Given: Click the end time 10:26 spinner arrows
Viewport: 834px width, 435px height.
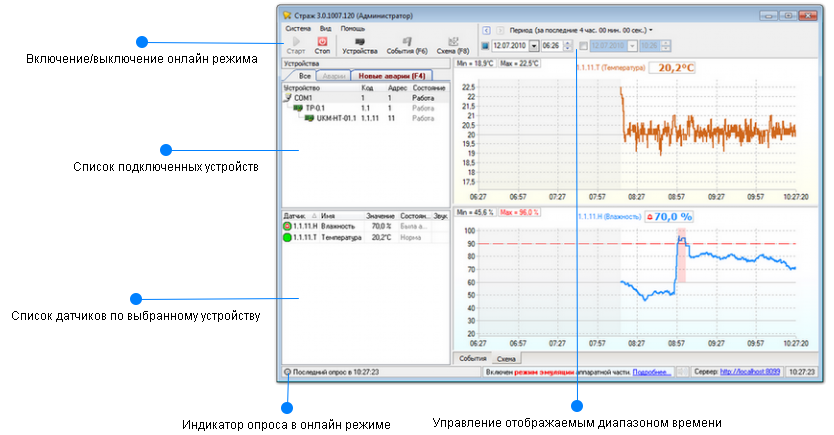Looking at the screenshot, I should click(665, 46).
